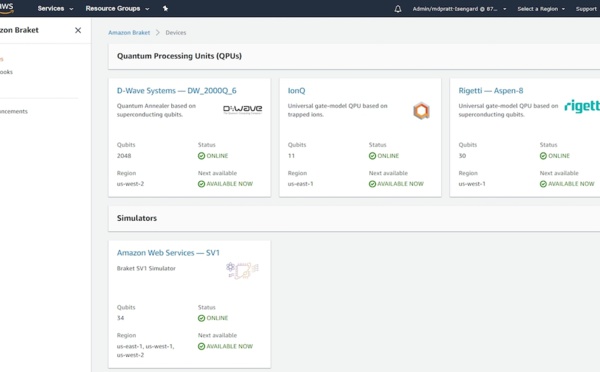Click the AWS logo

pos(7,8)
